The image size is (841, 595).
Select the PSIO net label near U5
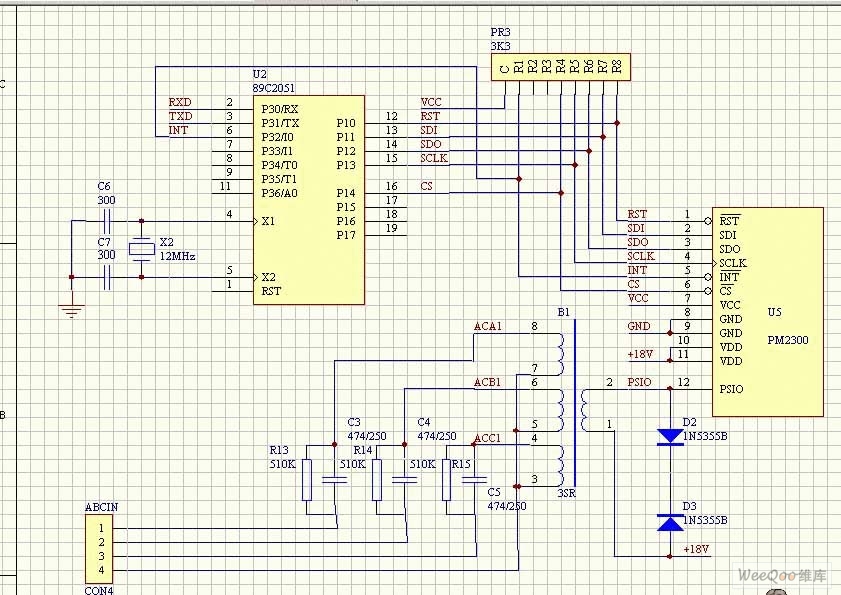tap(639, 382)
